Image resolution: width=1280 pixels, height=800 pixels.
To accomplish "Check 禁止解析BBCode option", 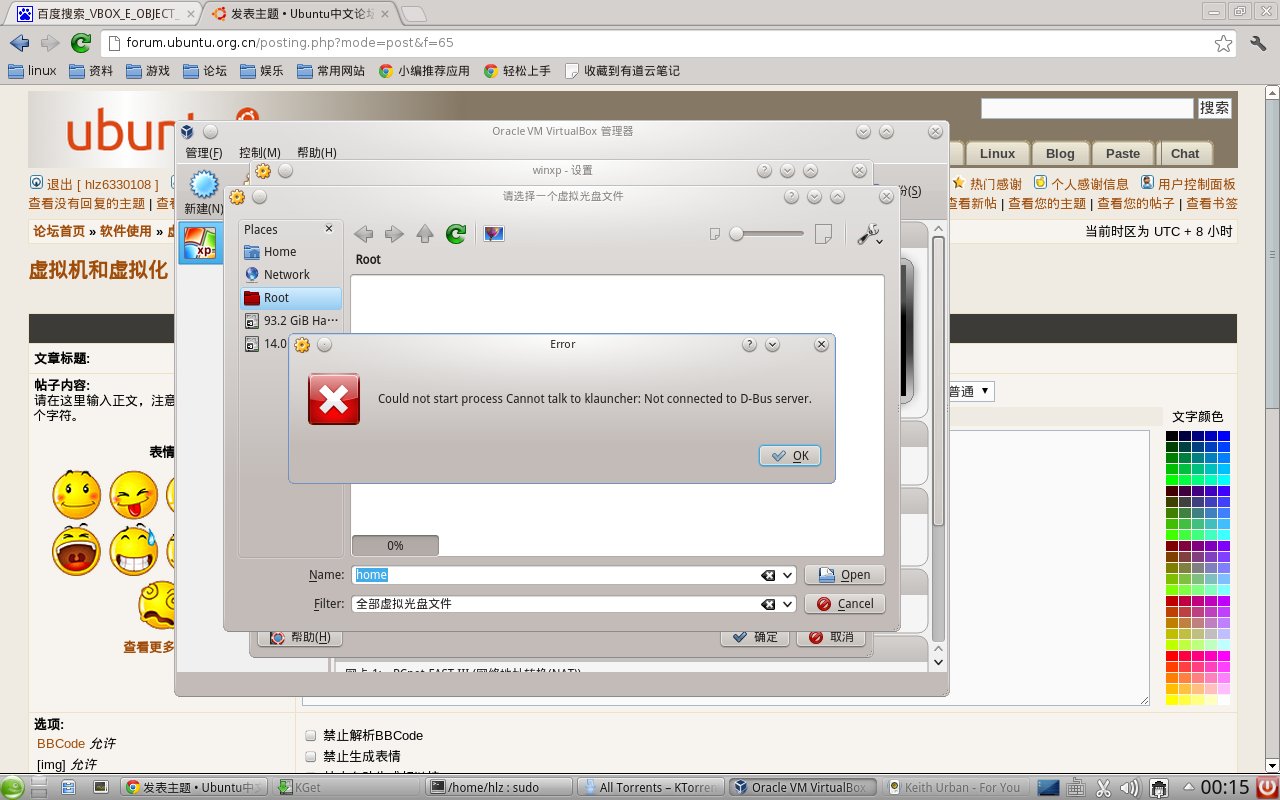I will click(310, 735).
